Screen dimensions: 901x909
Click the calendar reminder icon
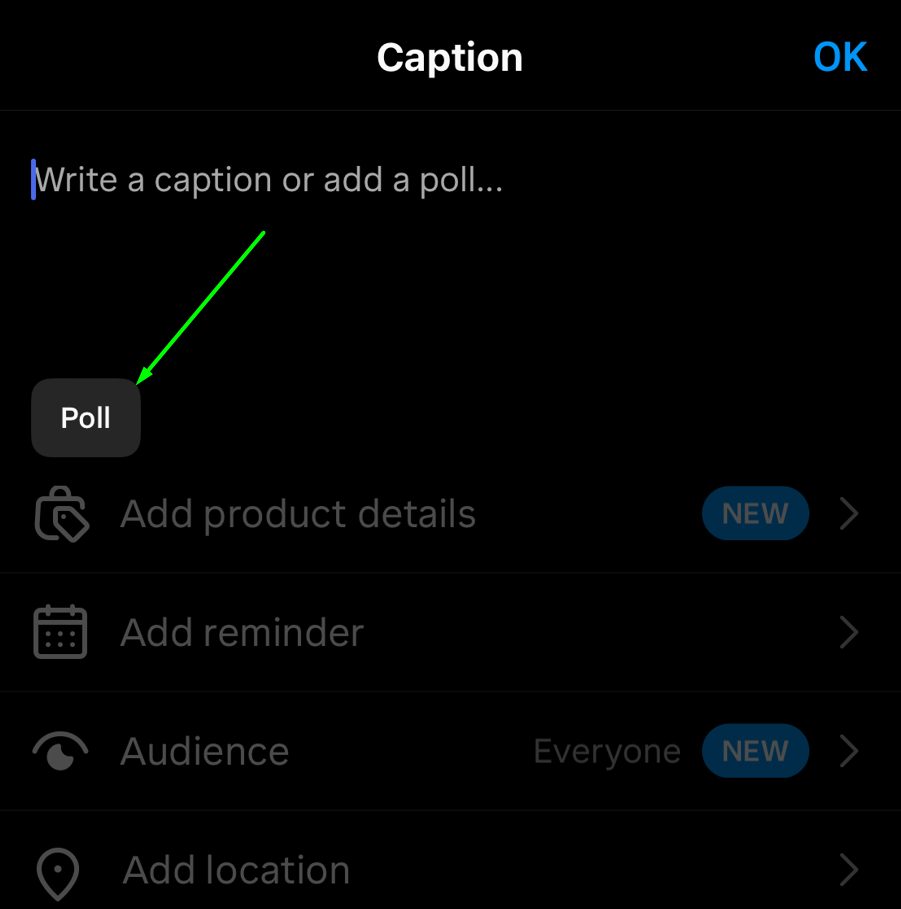pos(61,633)
